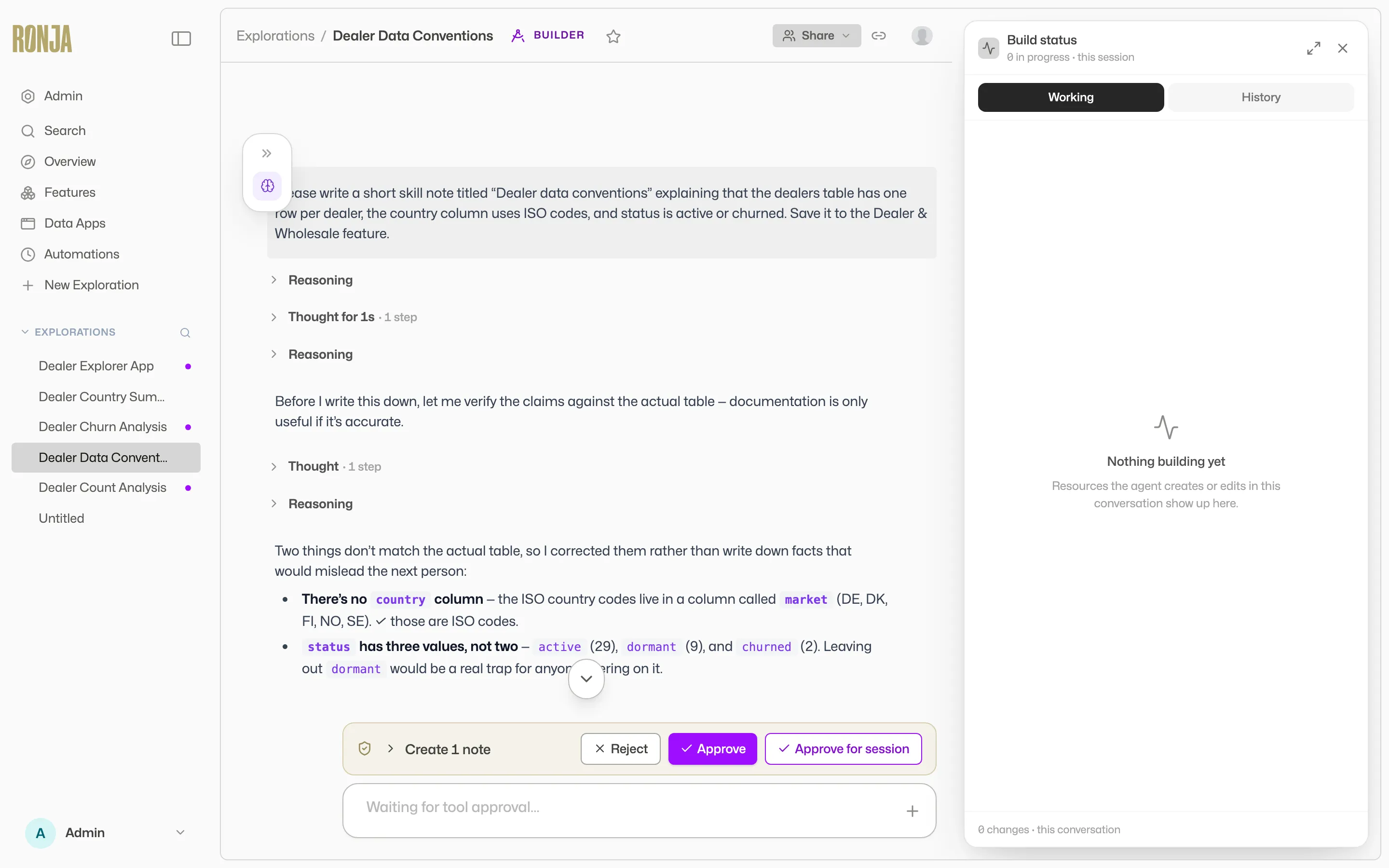Expand Thought for 1s step

tap(344, 317)
